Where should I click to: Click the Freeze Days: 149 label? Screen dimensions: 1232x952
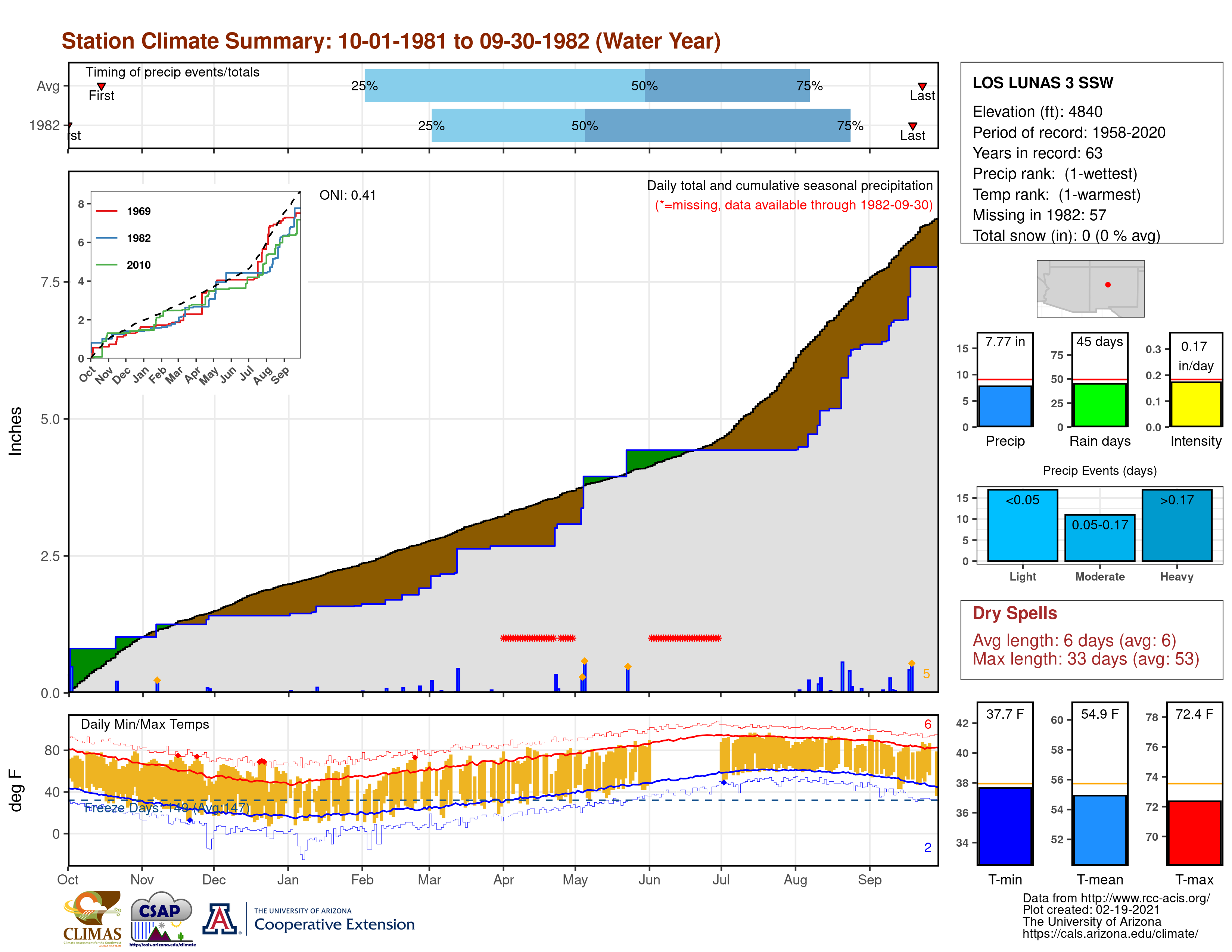point(167,808)
